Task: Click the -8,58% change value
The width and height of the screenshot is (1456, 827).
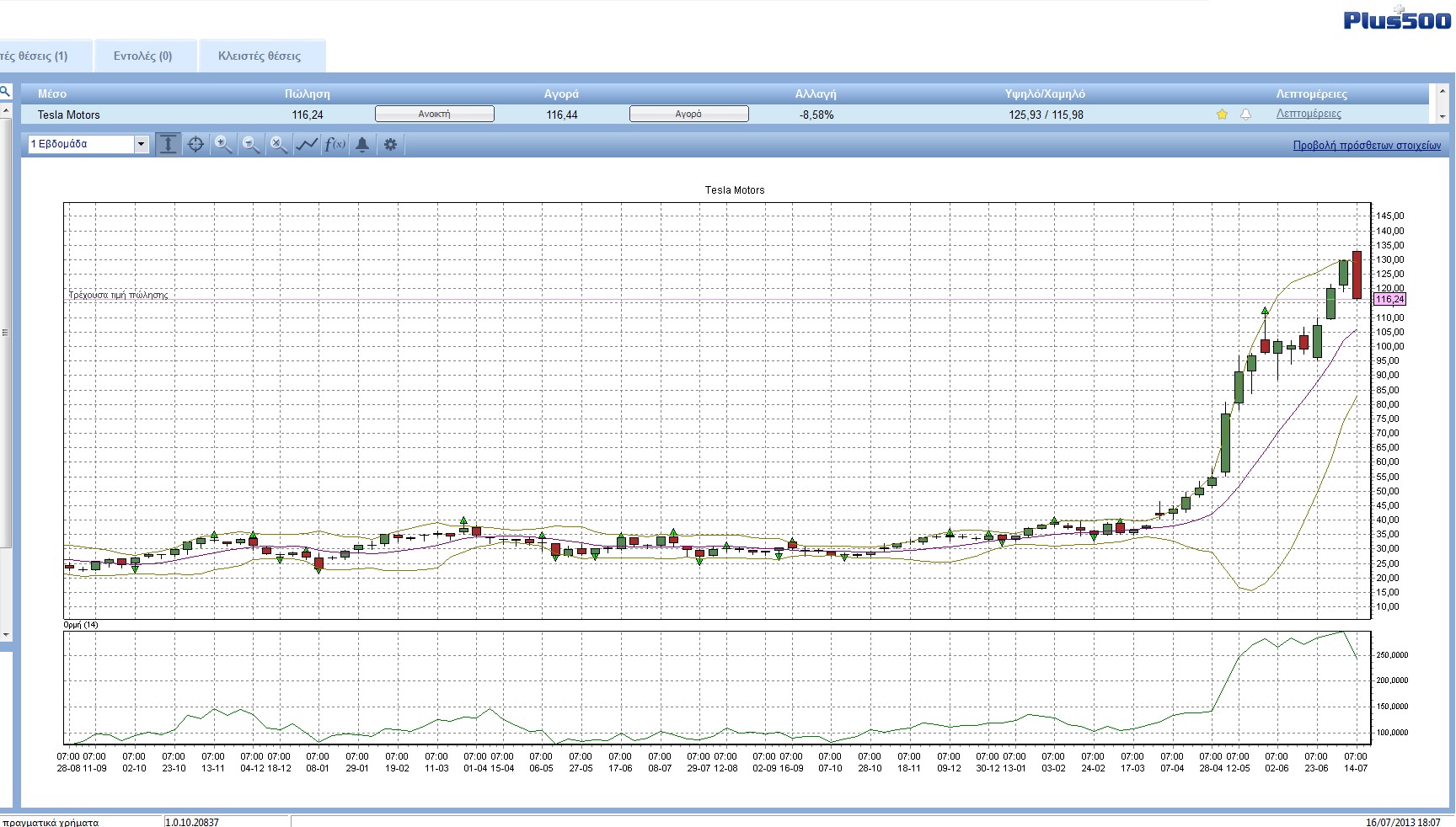Action: 816,115
